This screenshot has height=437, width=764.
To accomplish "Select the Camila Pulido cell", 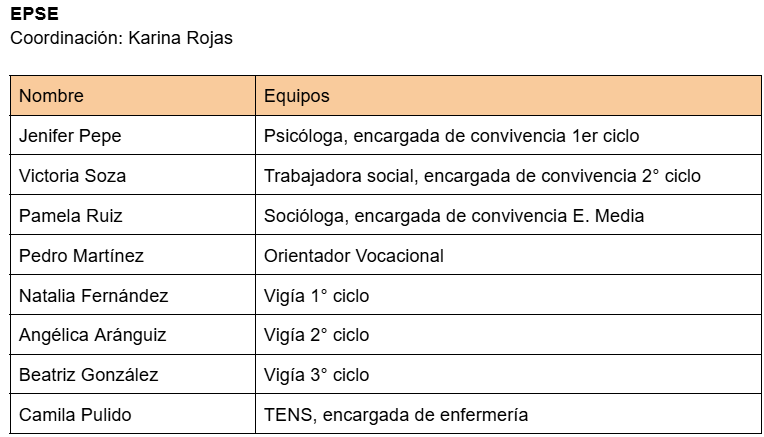I will click(75, 414).
